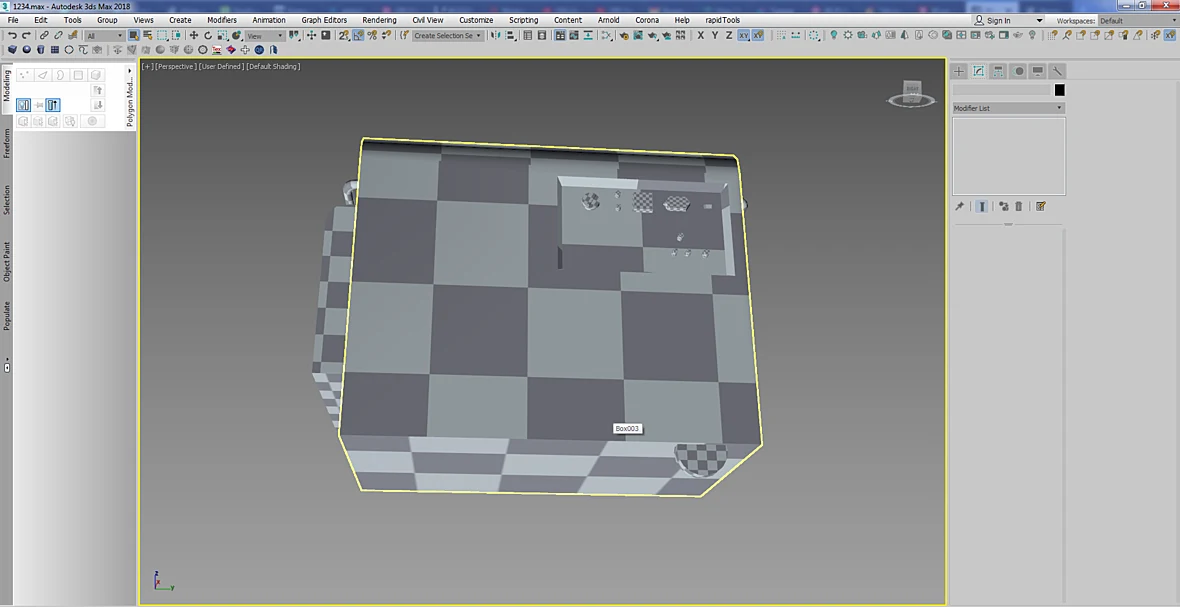Click the Box003 tooltip label
This screenshot has width=1180, height=607.
pyautogui.click(x=627, y=429)
